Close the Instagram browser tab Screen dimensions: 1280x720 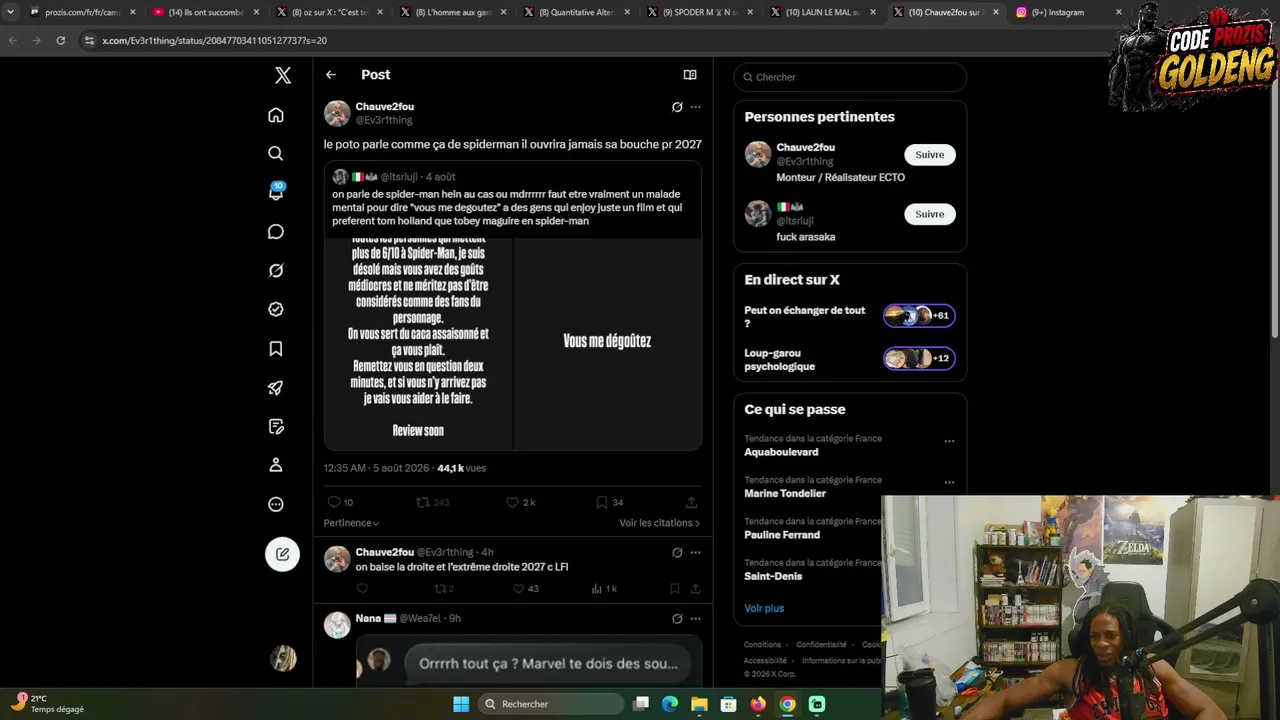pyautogui.click(x=1118, y=12)
